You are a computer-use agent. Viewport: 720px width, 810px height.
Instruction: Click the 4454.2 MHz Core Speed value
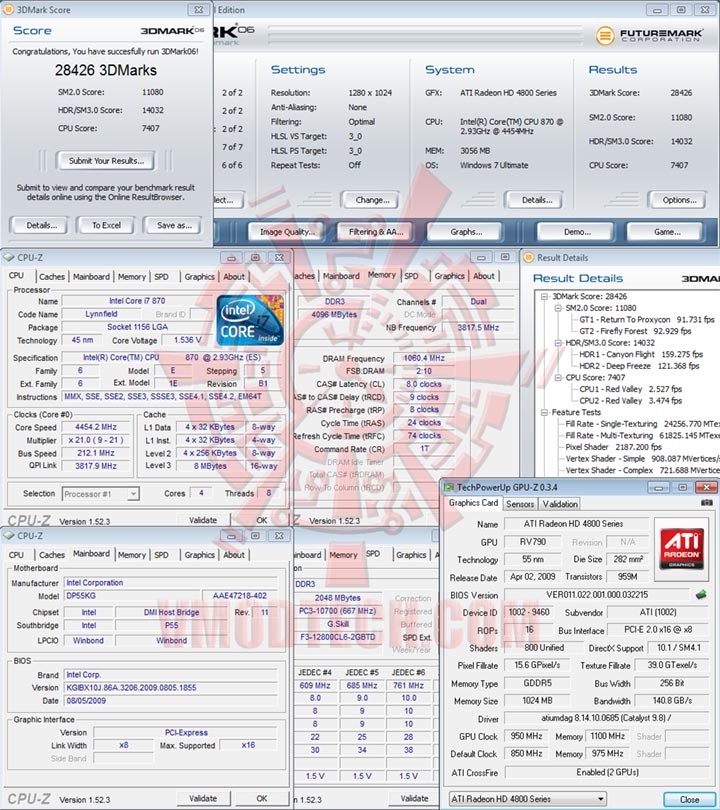pyautogui.click(x=96, y=427)
